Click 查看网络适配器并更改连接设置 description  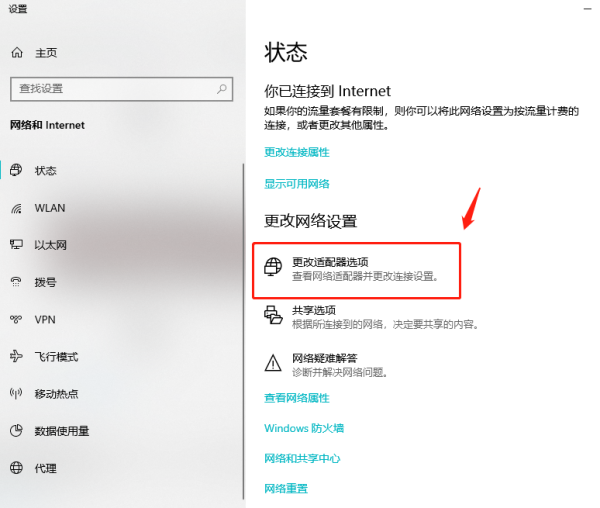[365, 276]
